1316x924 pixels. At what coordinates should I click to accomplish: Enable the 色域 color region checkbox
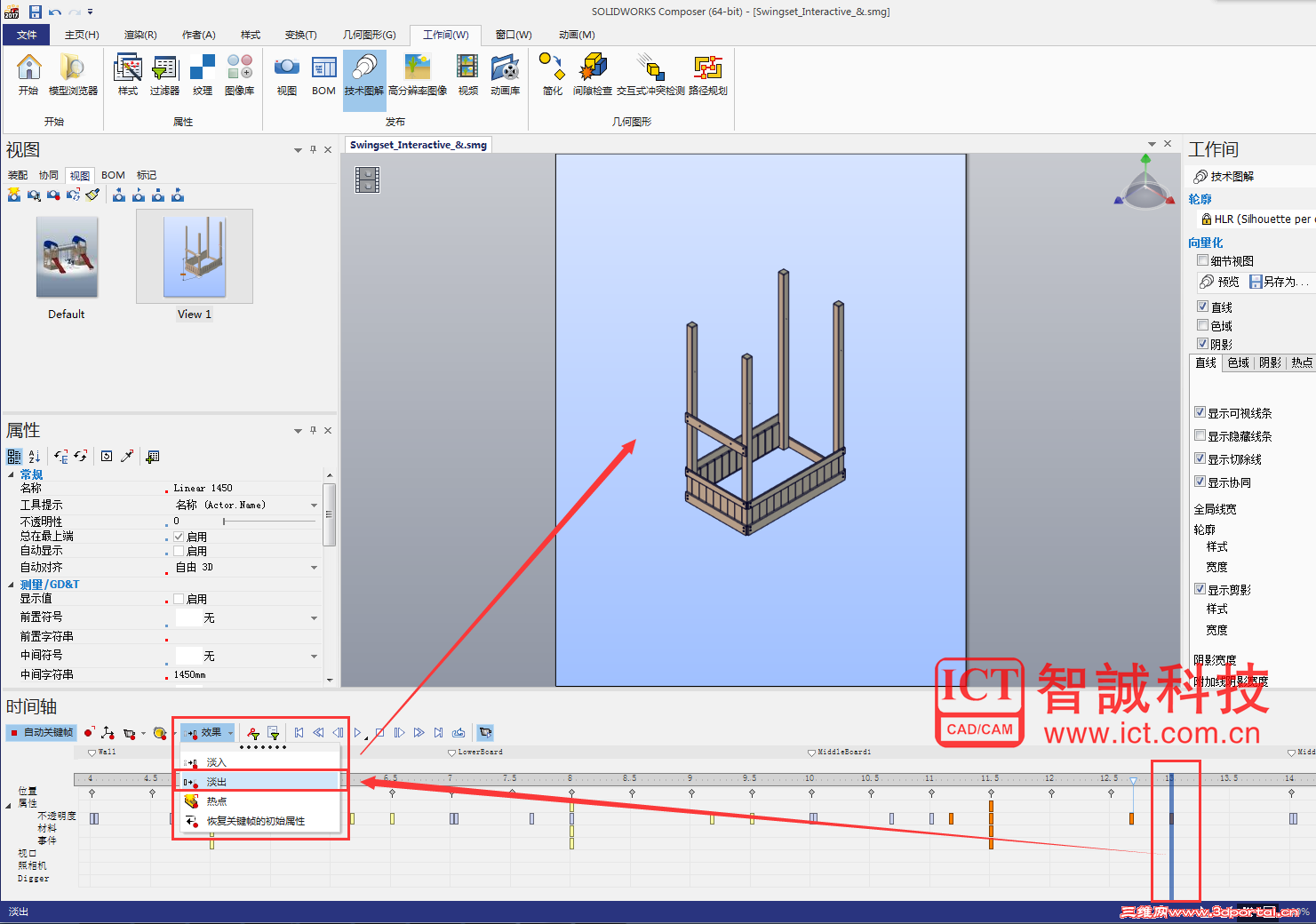(x=1202, y=325)
